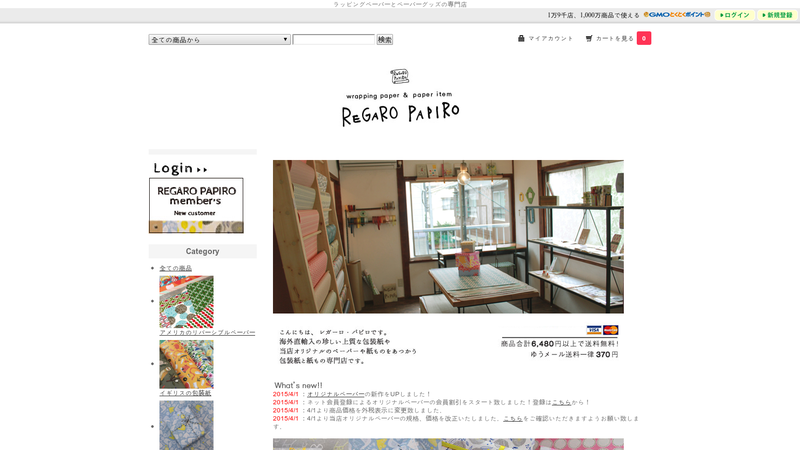
Task: Click the British wrapping paper thumbnail
Action: [x=186, y=364]
